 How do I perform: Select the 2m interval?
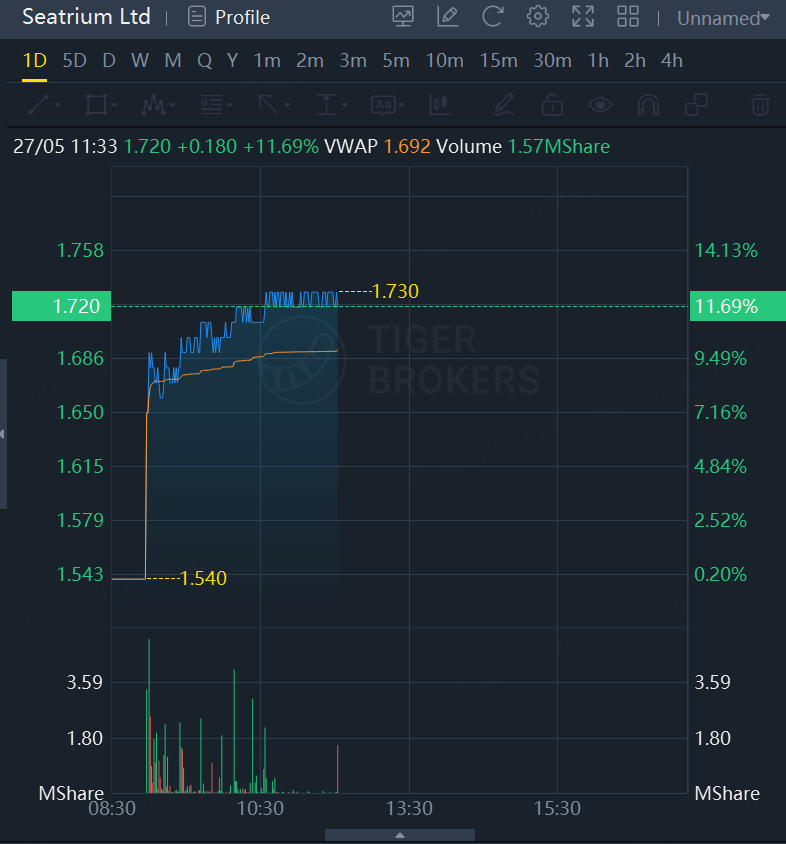click(x=310, y=61)
